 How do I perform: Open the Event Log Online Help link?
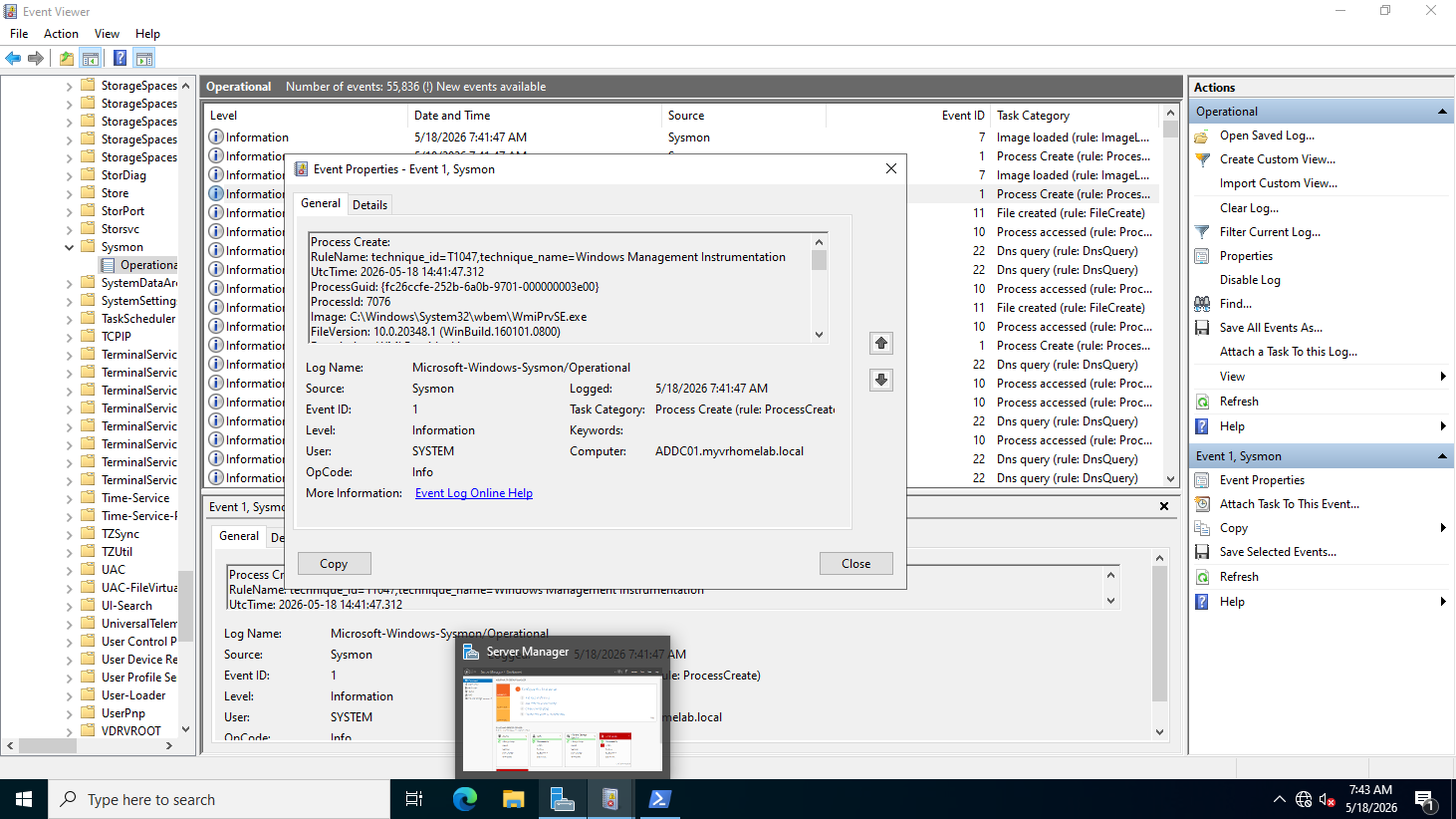click(474, 493)
